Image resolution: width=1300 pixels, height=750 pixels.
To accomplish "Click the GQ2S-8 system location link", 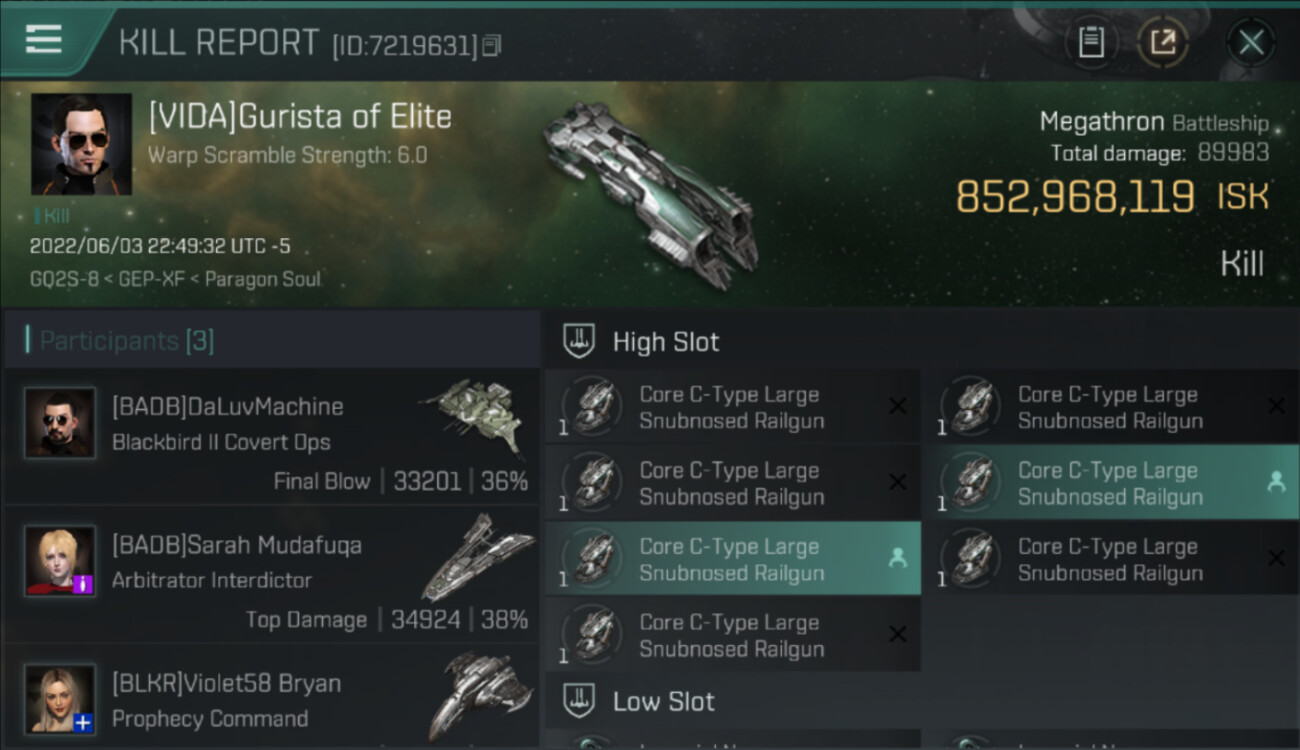I will 64,279.
